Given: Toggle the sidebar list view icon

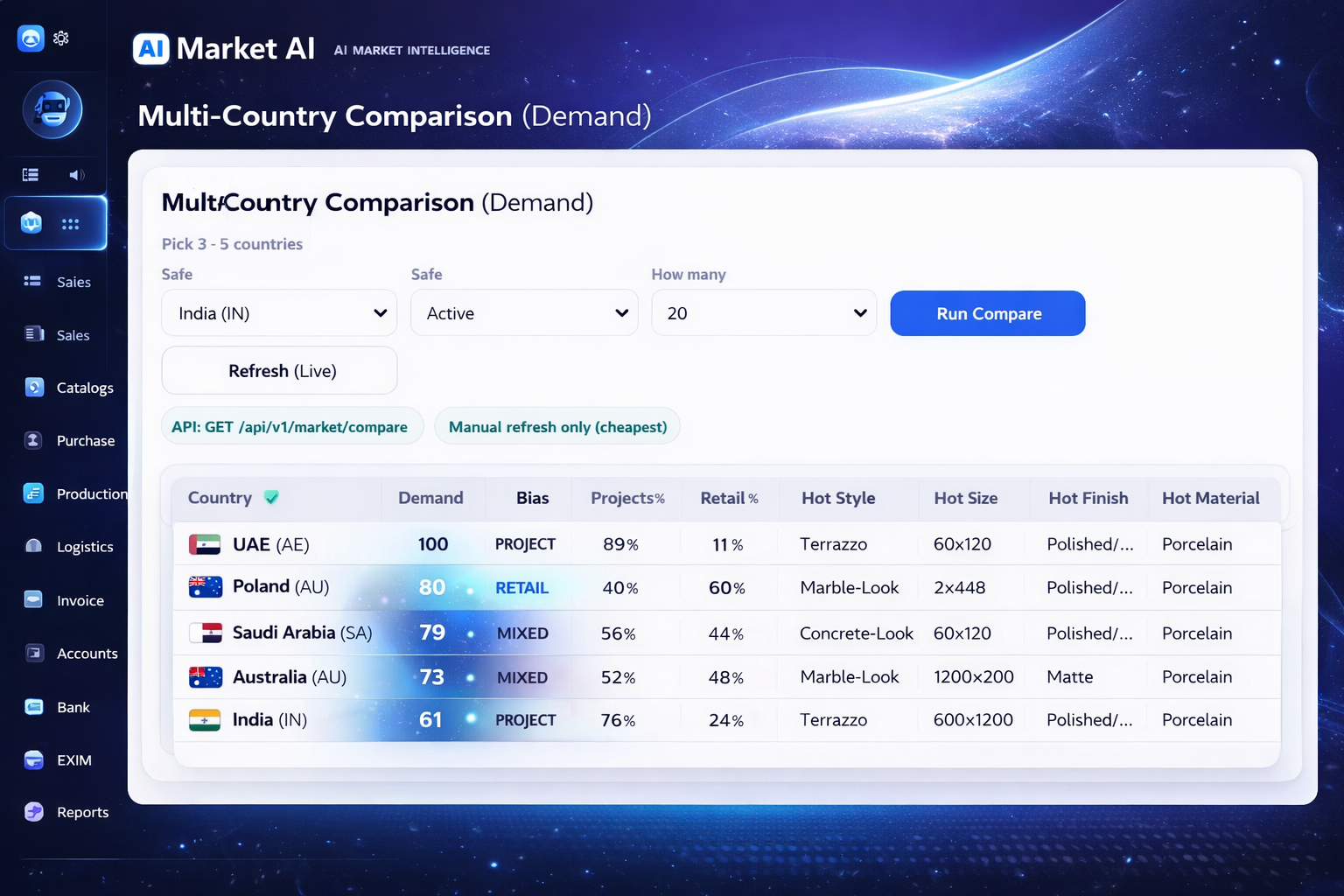Looking at the screenshot, I should 31,174.
